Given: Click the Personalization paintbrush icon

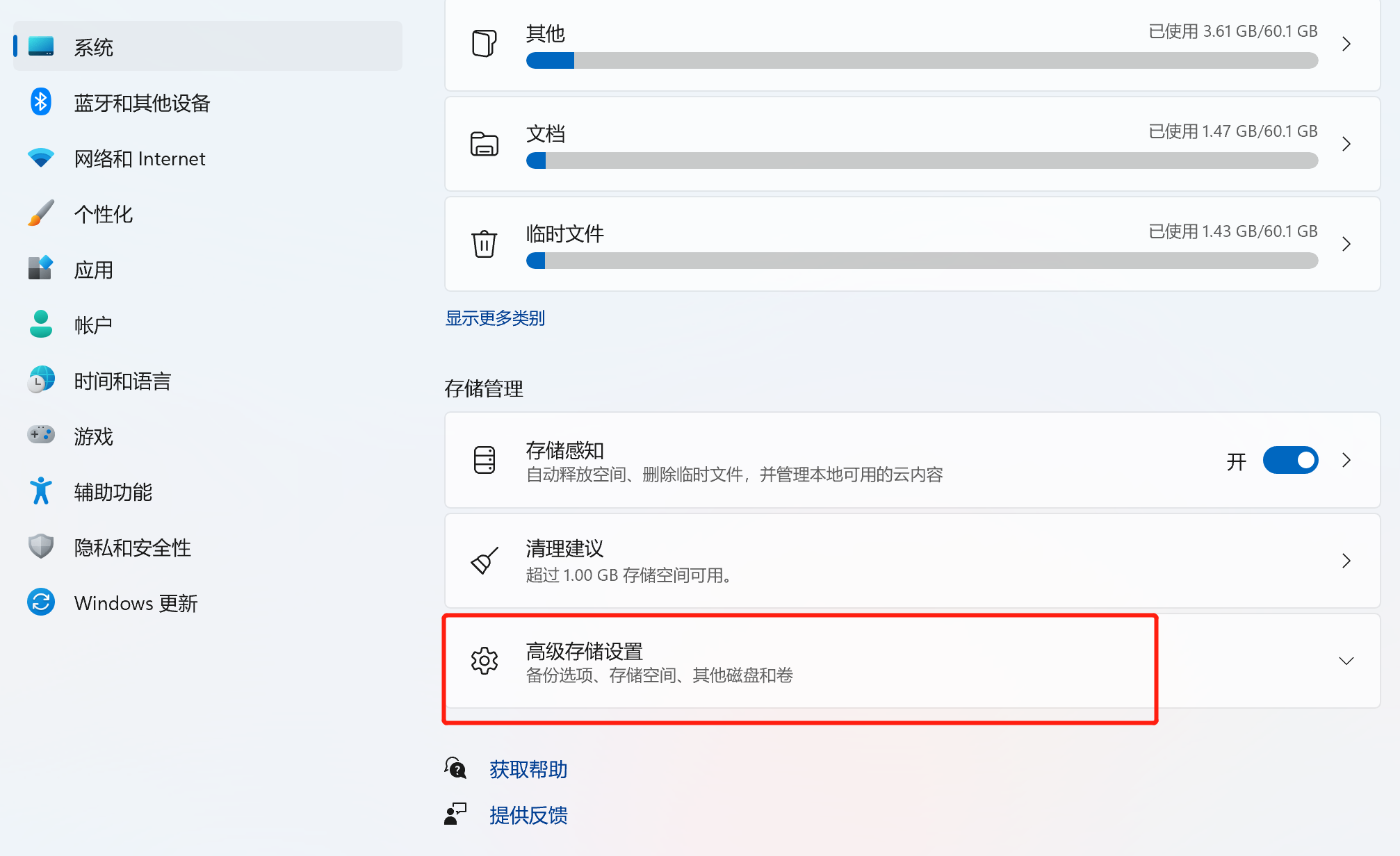Looking at the screenshot, I should (x=41, y=213).
